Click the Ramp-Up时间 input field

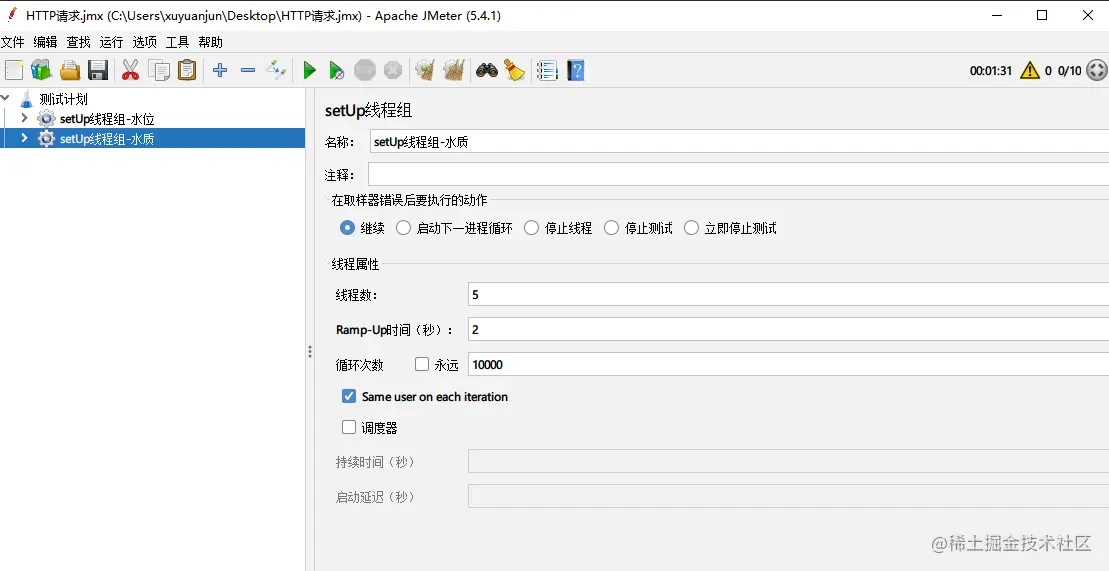point(789,330)
